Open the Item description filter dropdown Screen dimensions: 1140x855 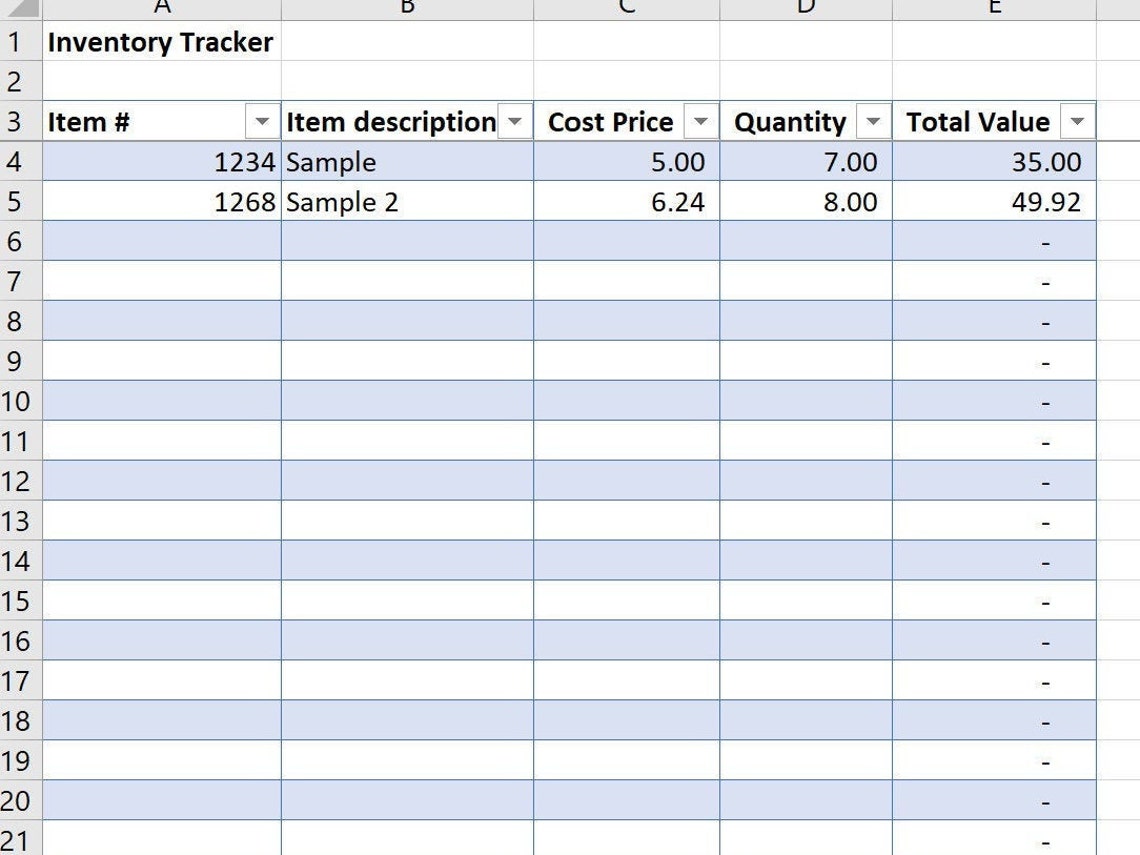pos(514,121)
